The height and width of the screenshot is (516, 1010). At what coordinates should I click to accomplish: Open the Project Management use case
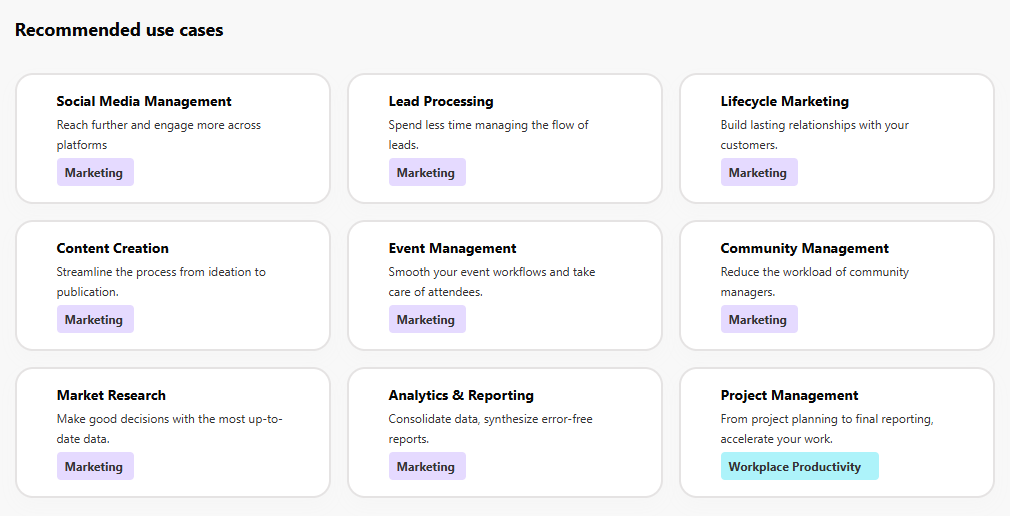(x=789, y=395)
